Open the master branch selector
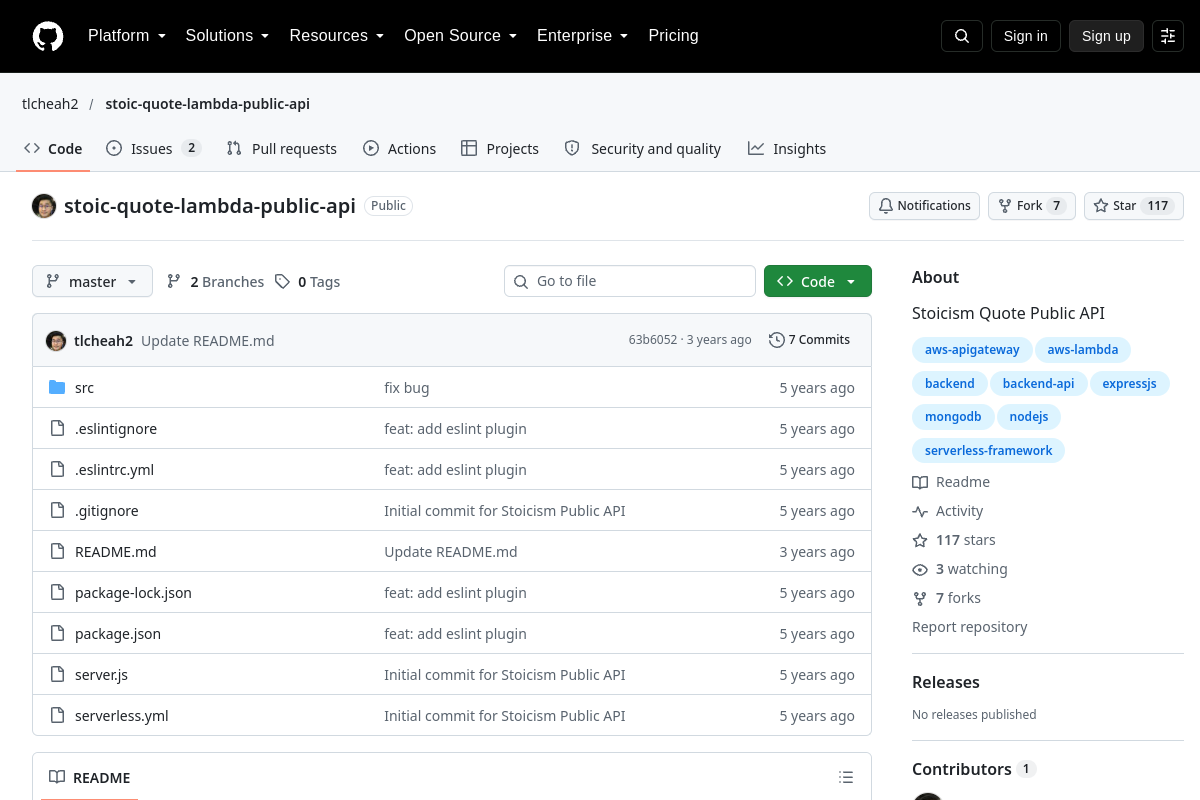 coord(92,282)
